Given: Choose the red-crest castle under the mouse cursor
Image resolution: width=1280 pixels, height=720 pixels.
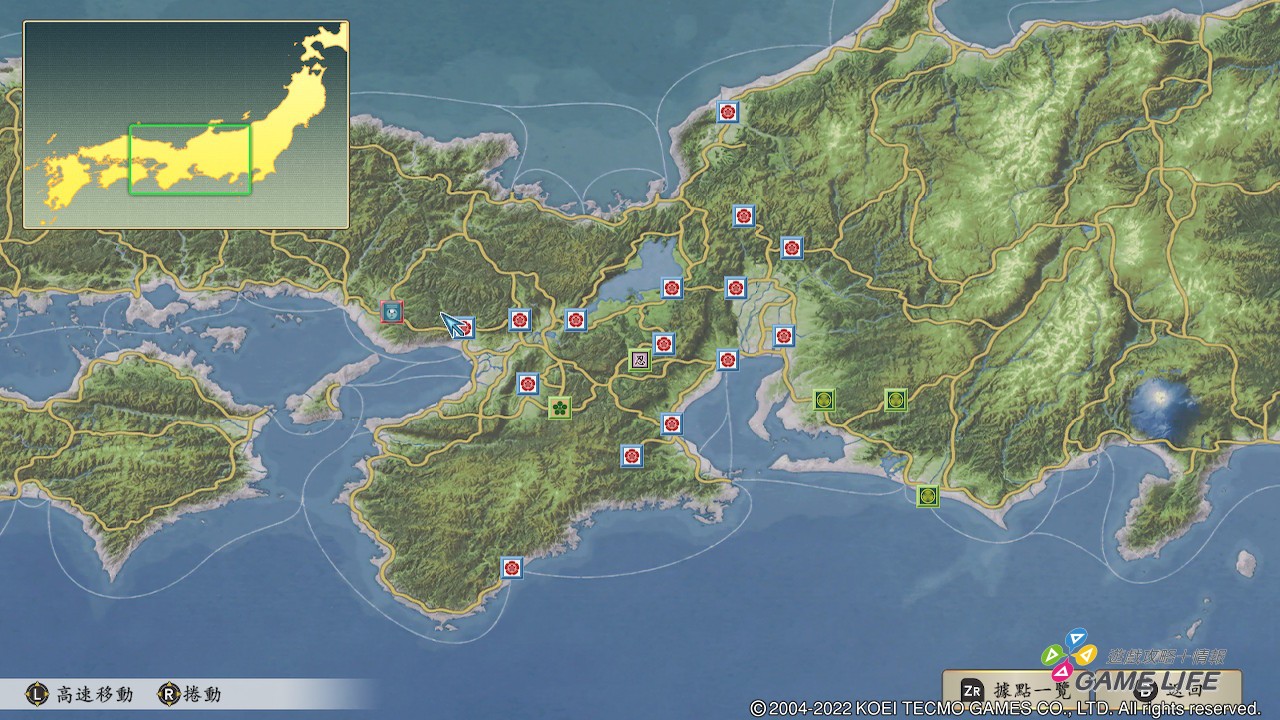Looking at the screenshot, I should click(x=464, y=327).
